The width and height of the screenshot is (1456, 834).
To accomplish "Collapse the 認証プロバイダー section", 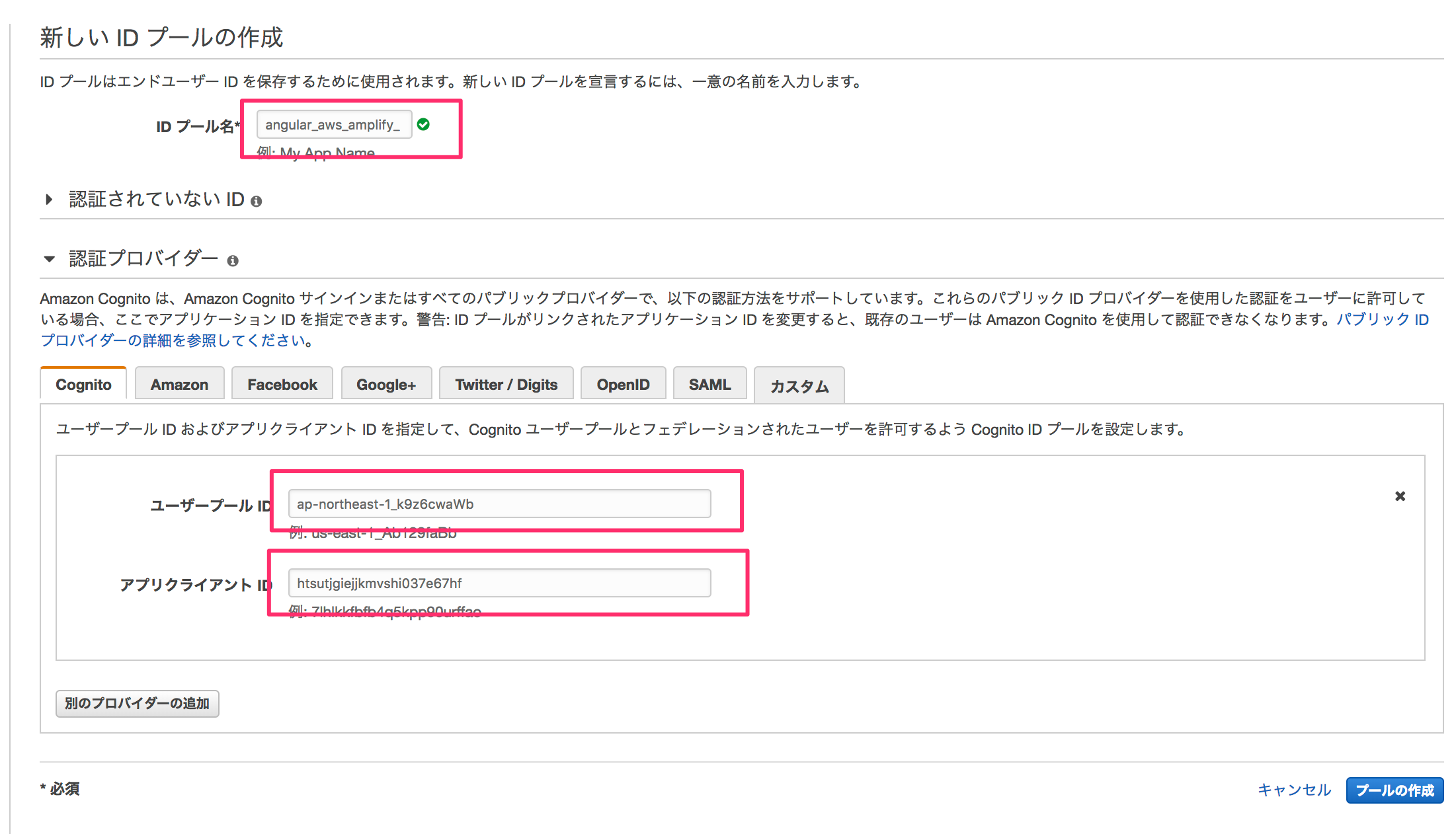I will point(49,259).
